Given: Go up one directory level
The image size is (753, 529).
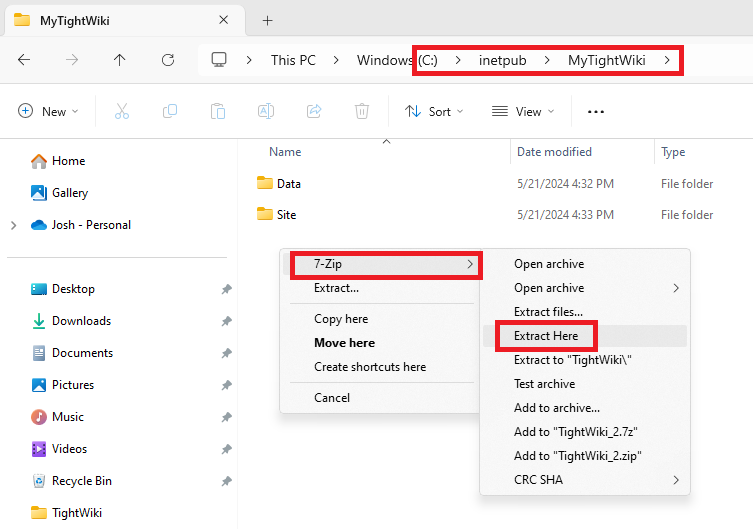Looking at the screenshot, I should [x=120, y=60].
